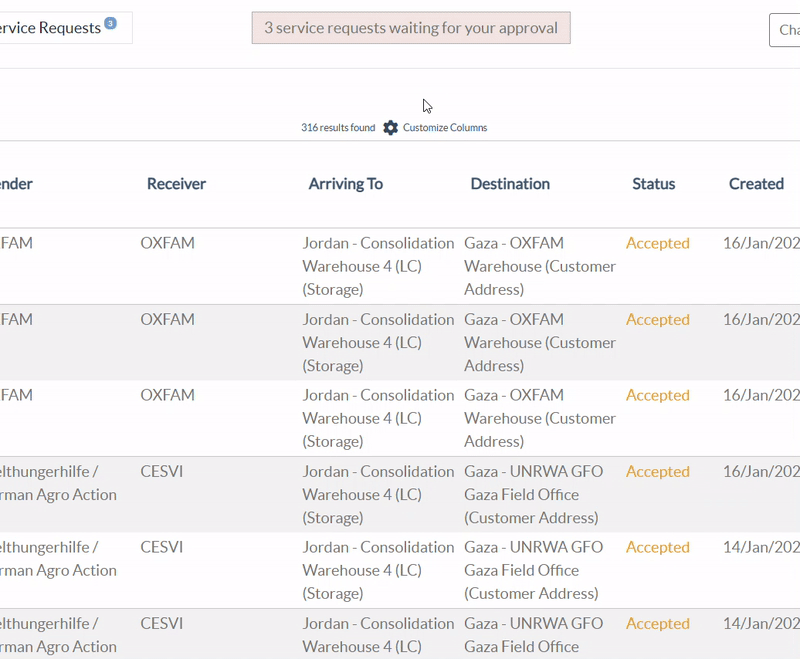Select OXFAM receiver in the first table row

coord(167,243)
